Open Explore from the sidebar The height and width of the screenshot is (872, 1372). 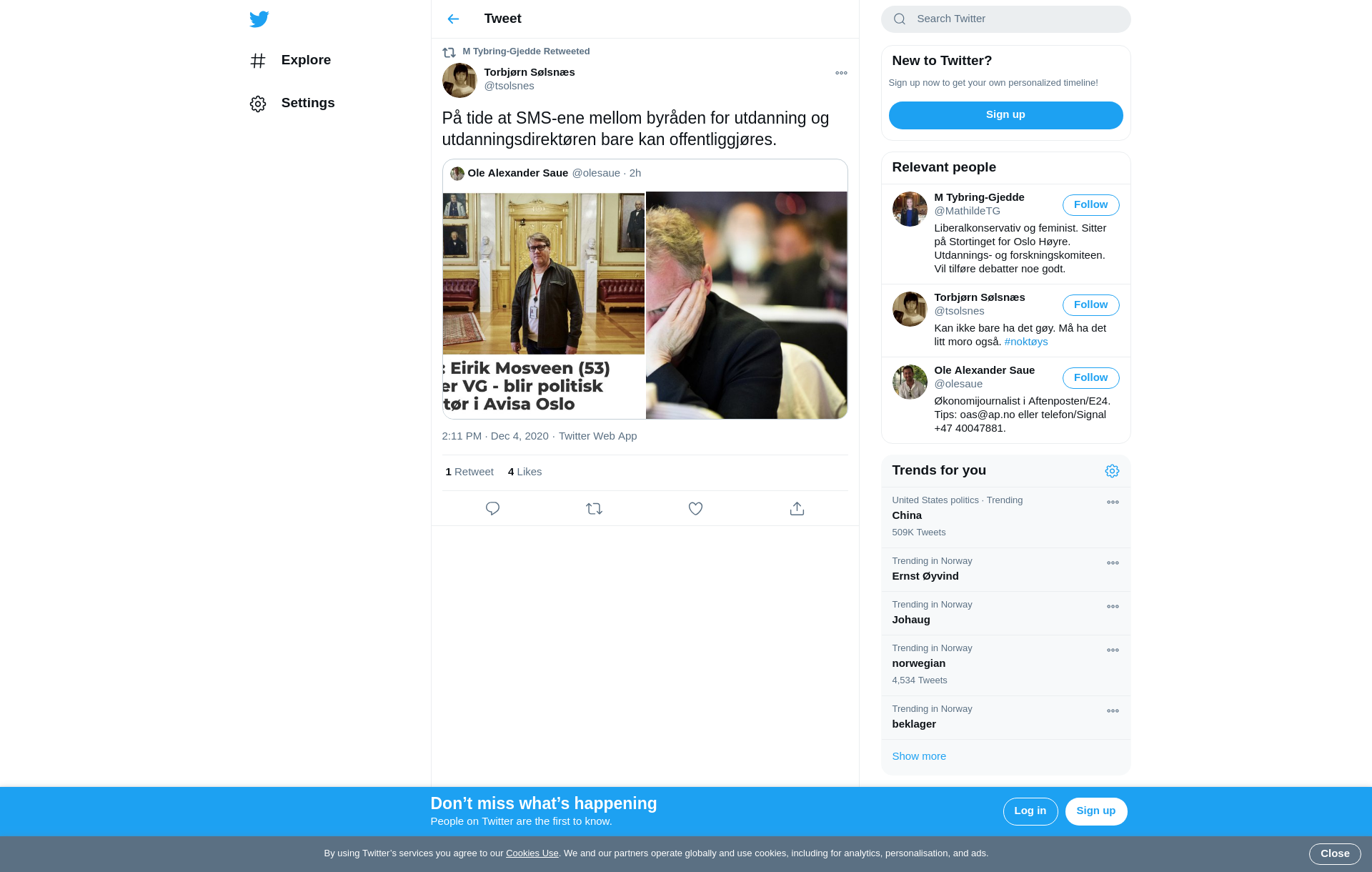290,60
